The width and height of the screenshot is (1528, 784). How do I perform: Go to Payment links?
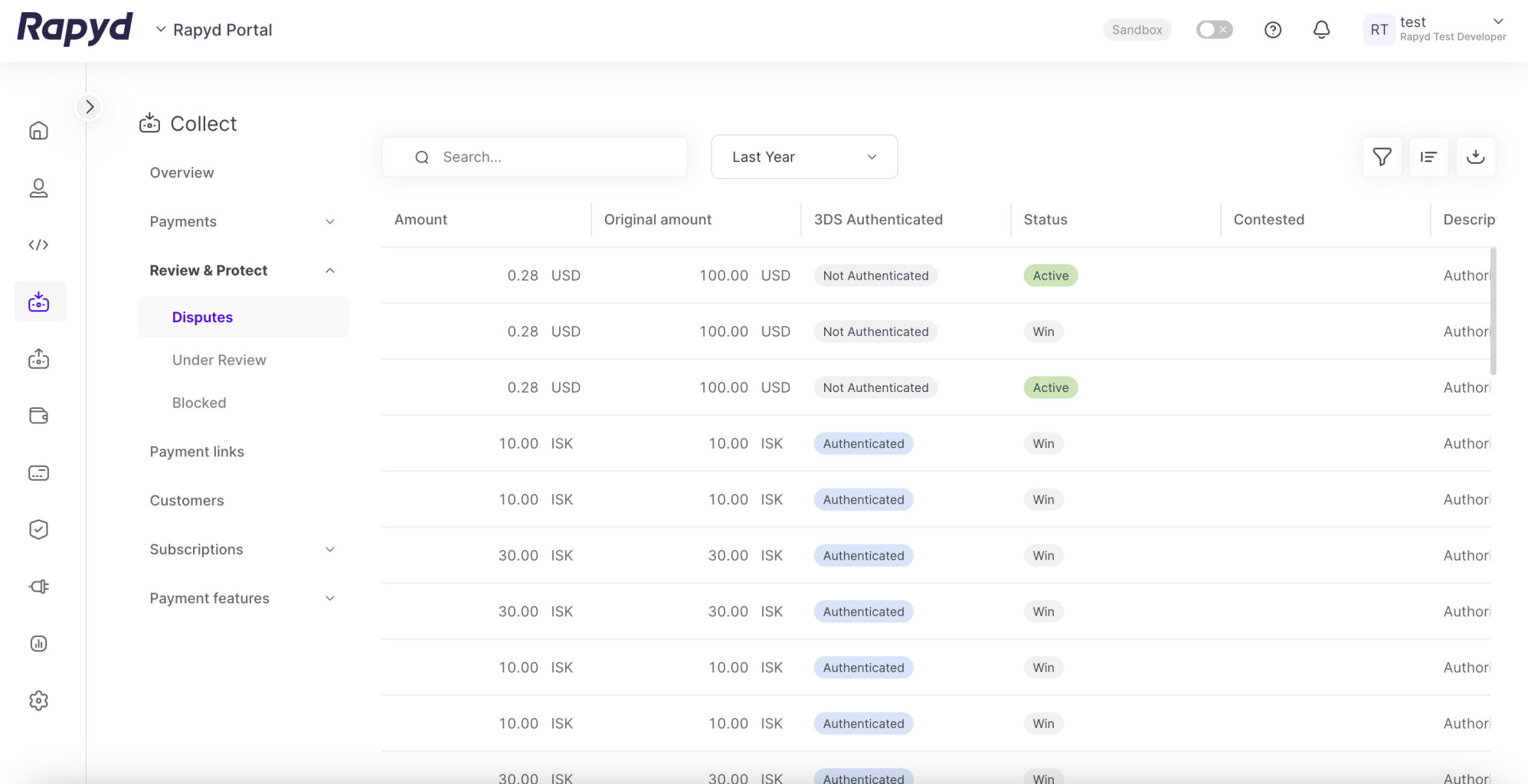pyautogui.click(x=197, y=452)
